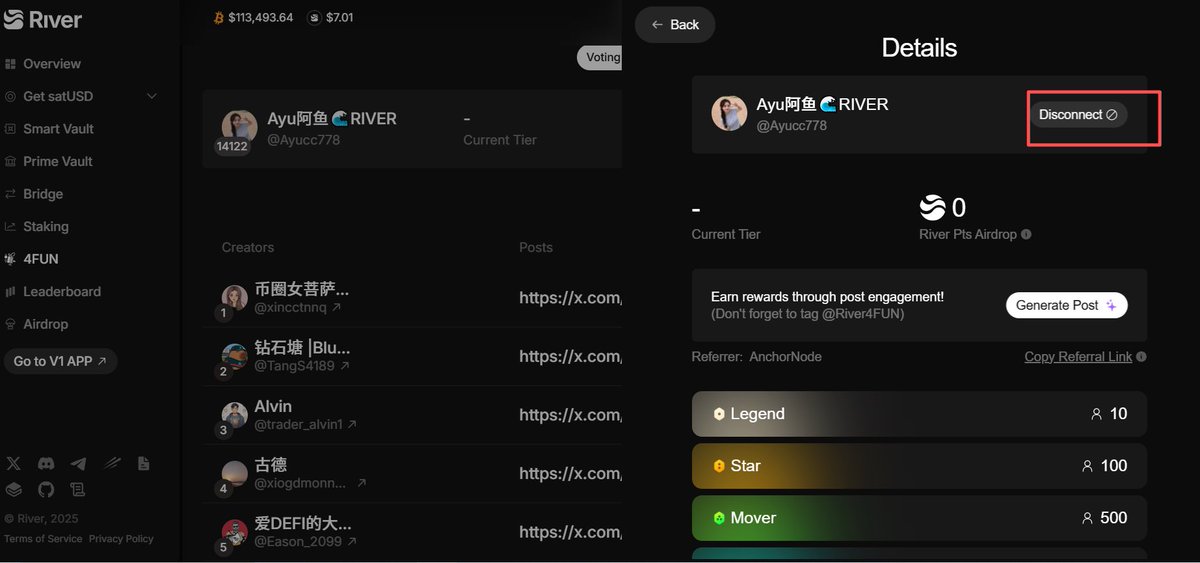Click the stacked layers GitBook icon
Viewport: 1200px width, 563px height.
[x=13, y=490]
